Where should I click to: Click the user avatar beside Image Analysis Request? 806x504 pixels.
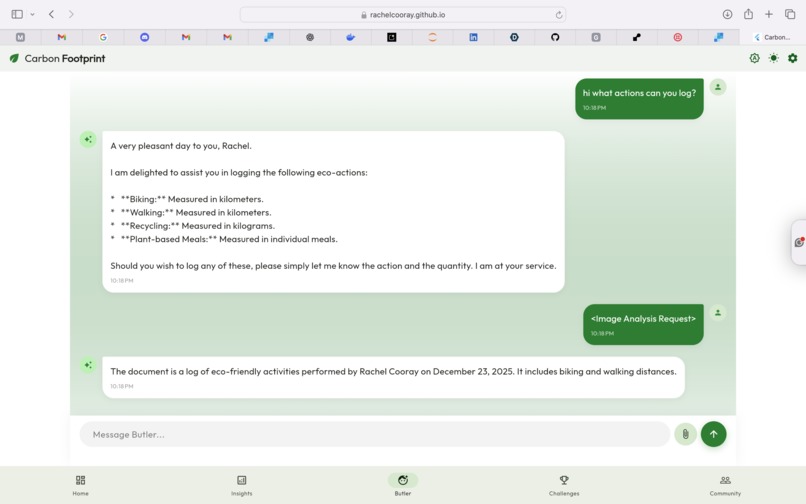point(718,312)
